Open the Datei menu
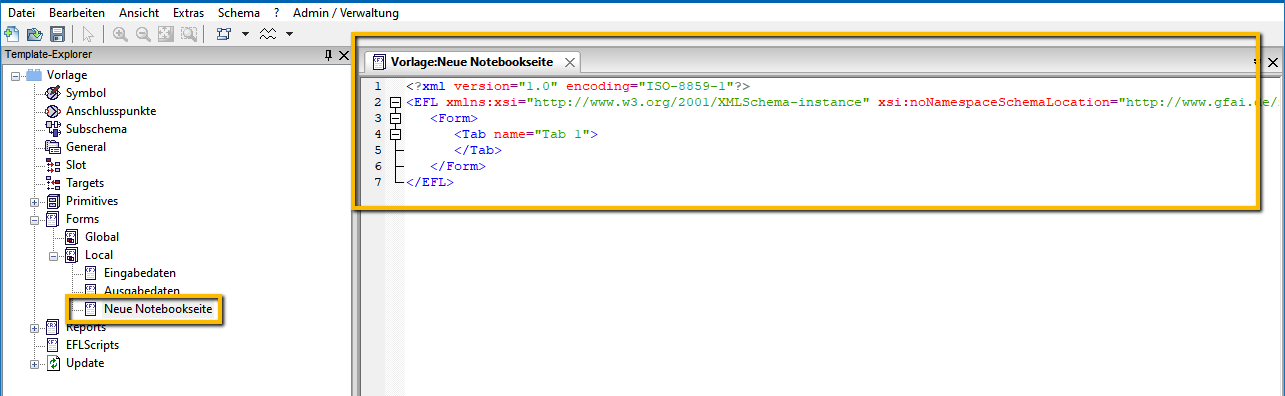Viewport: 1285px width, 396px height. click(21, 13)
